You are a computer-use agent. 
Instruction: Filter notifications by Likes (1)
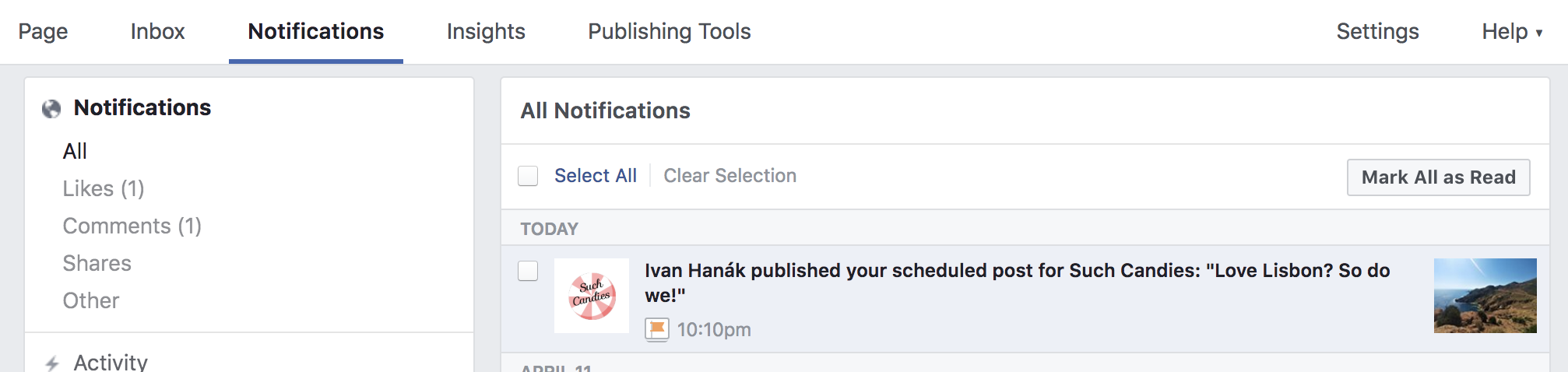104,188
